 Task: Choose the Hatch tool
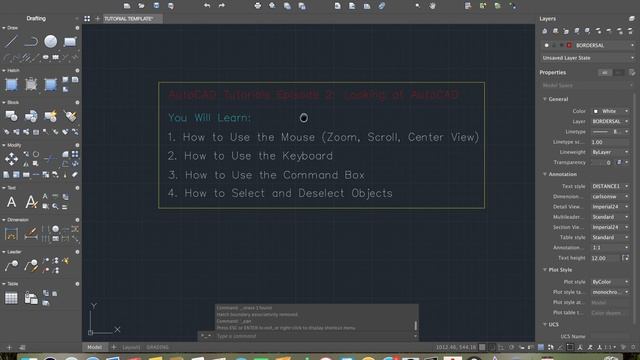(11, 84)
